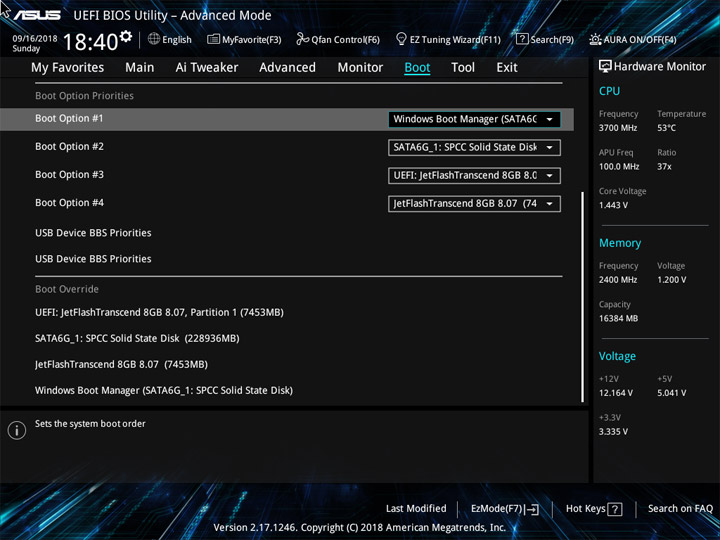
Task: Click Boot Override heading
Action: [67, 289]
